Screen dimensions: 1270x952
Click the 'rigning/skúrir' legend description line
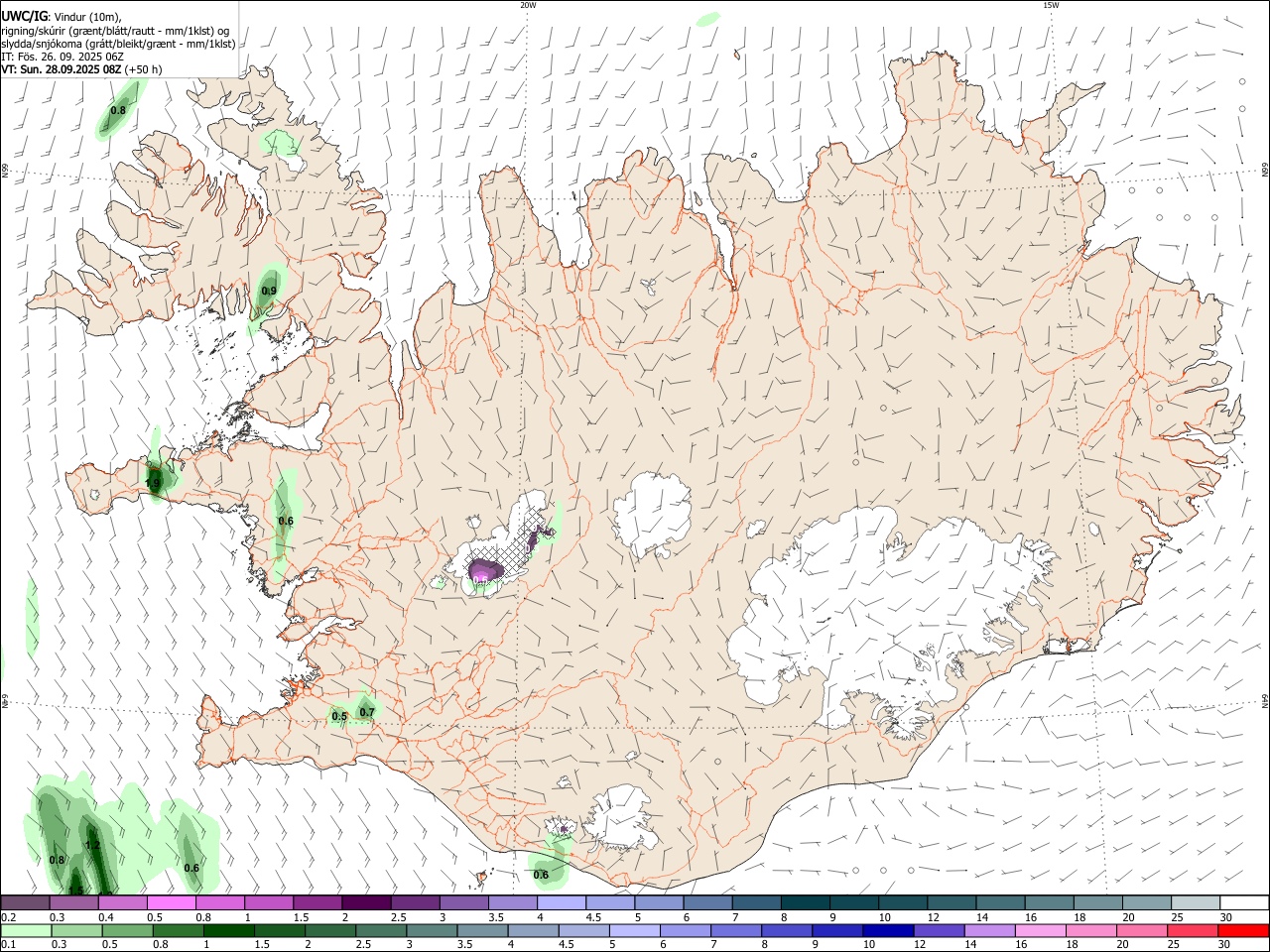115,31
